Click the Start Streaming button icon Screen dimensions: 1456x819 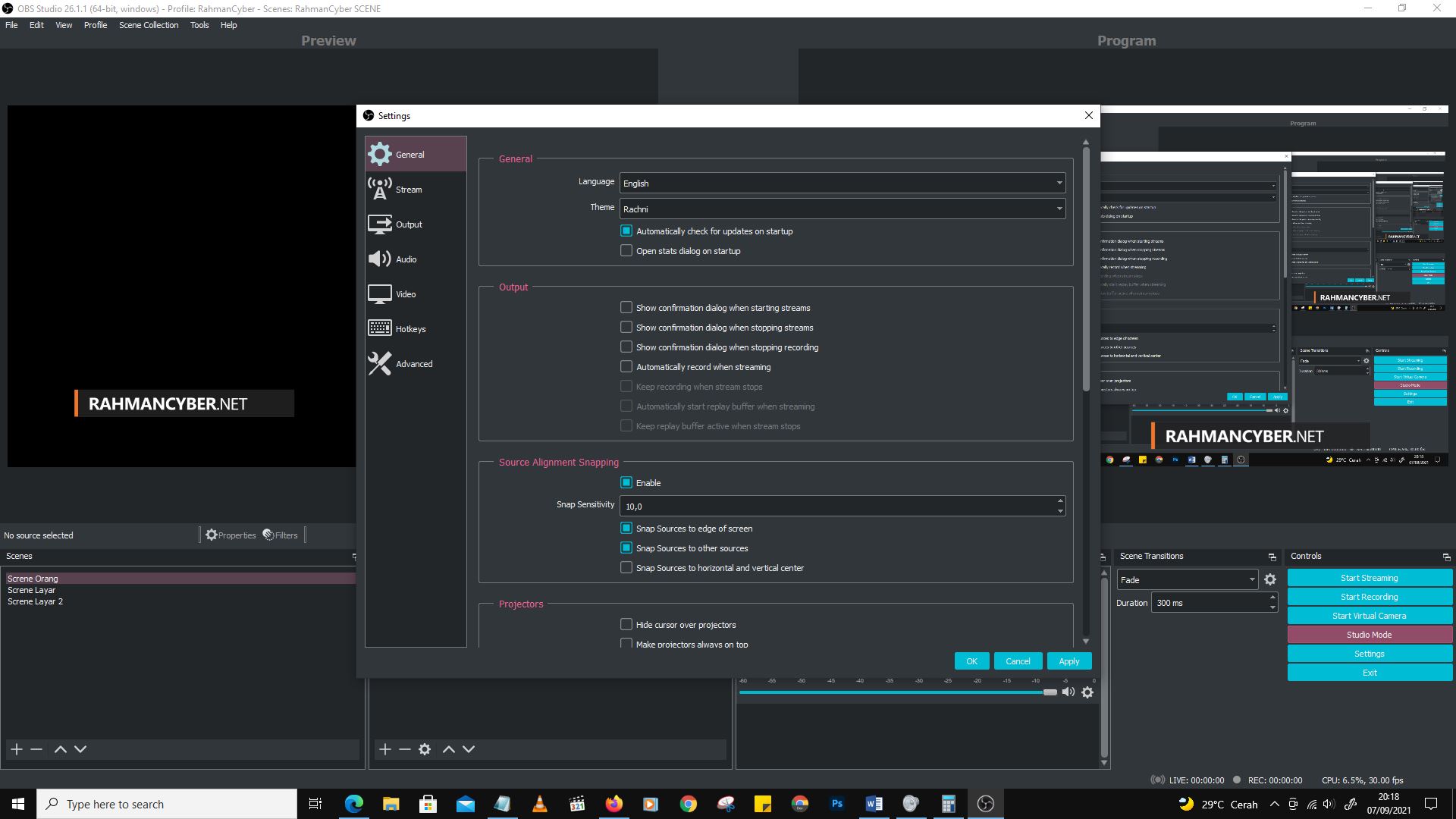[x=1369, y=578]
